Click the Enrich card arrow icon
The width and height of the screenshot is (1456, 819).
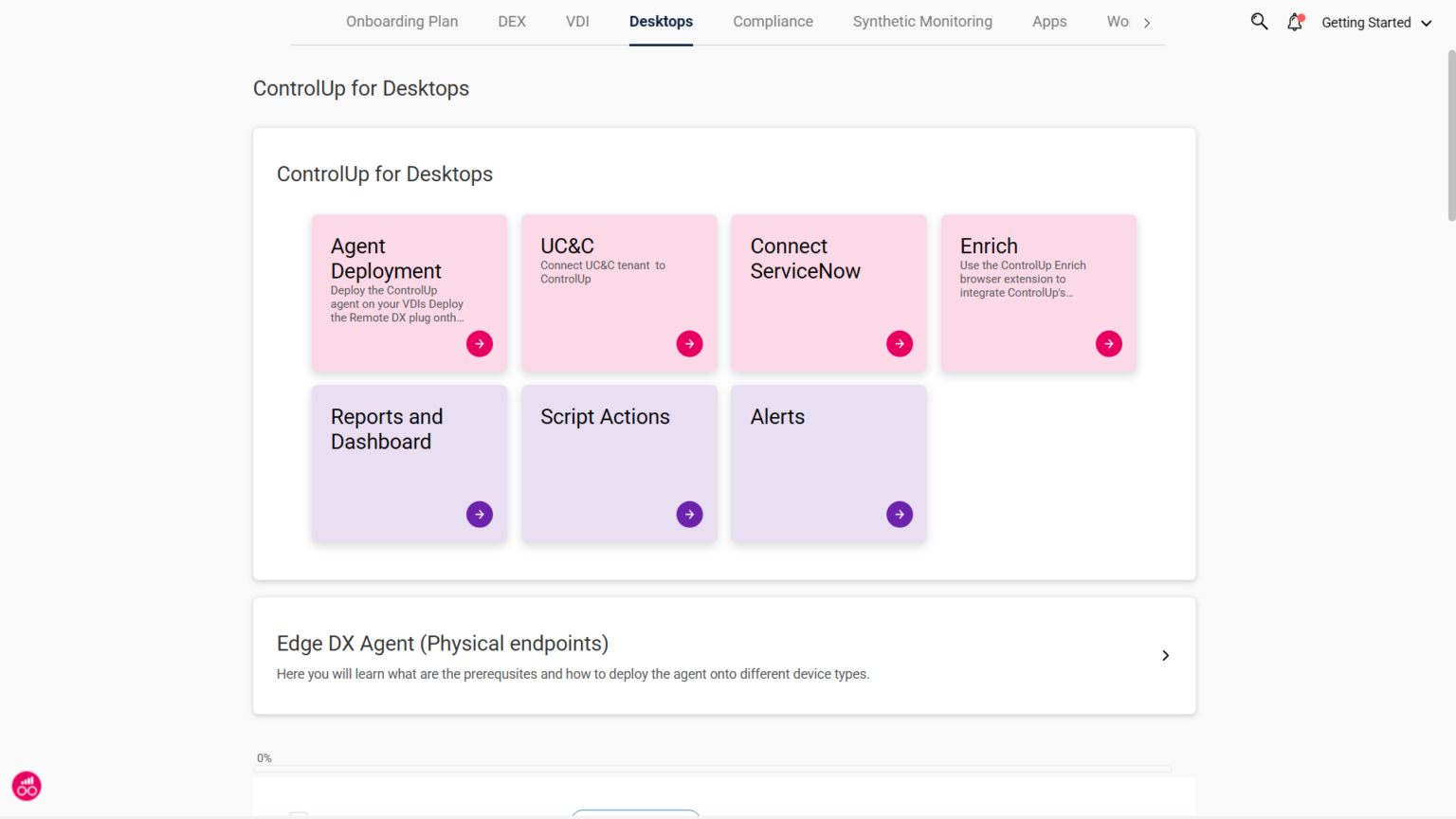pos(1108,343)
